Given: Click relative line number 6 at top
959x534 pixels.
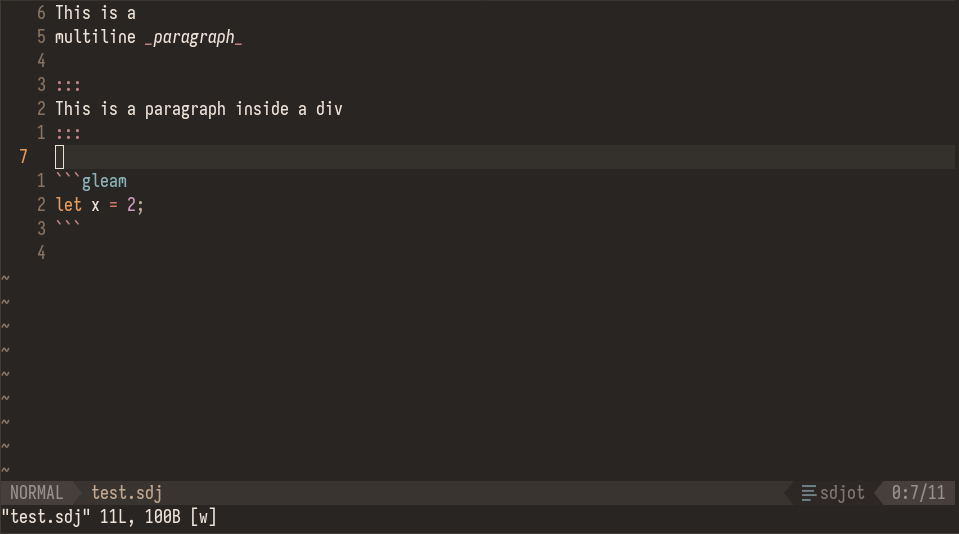Looking at the screenshot, I should (x=41, y=13).
